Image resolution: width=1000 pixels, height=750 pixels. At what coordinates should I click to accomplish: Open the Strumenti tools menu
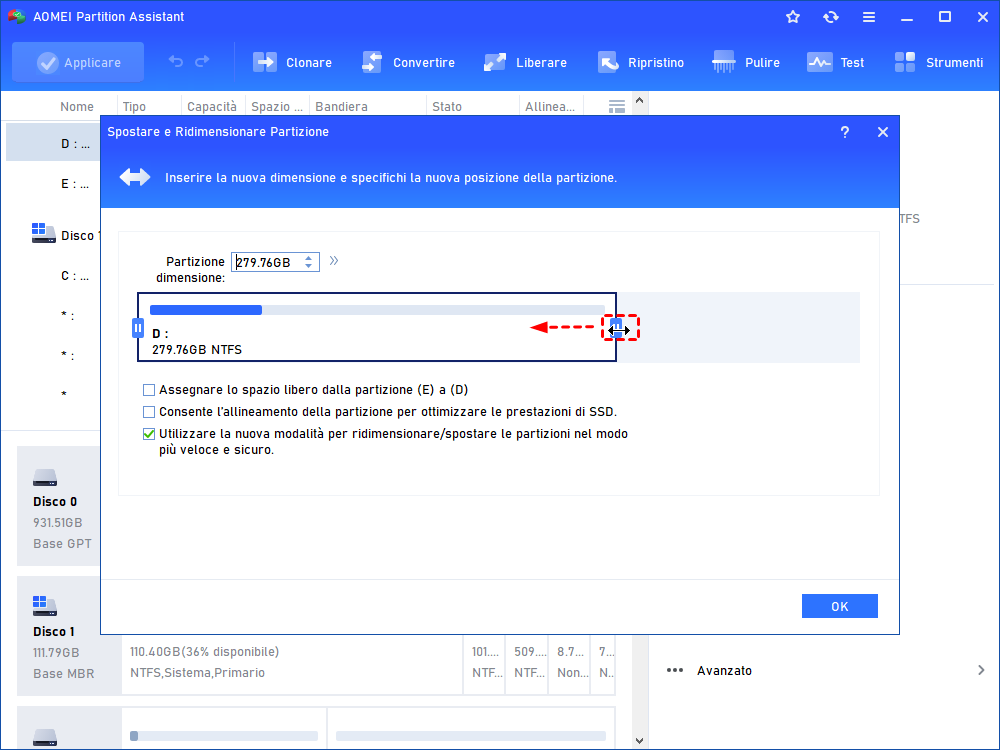[938, 62]
